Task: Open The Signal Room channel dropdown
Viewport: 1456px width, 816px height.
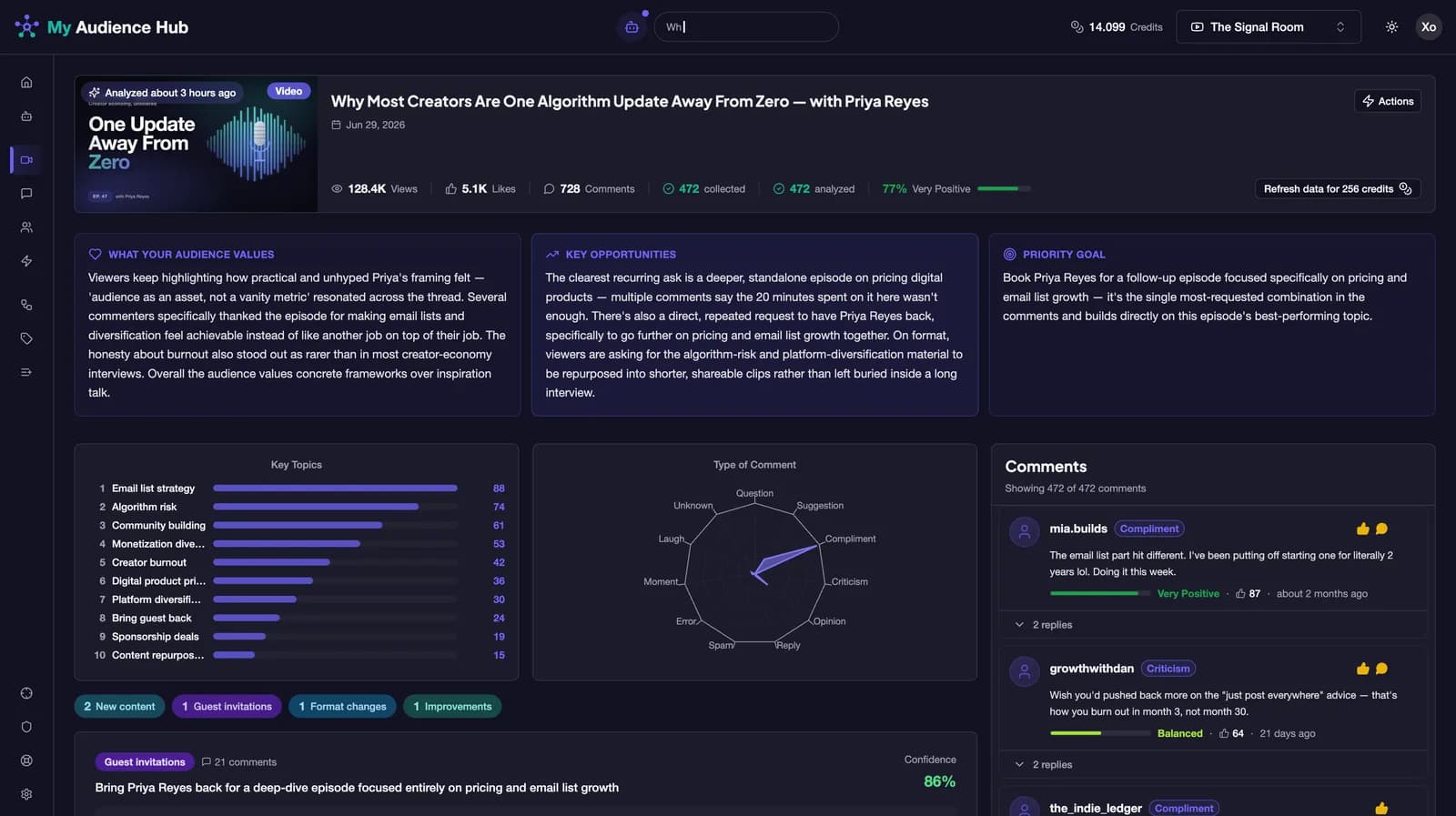Action: pos(1269,27)
